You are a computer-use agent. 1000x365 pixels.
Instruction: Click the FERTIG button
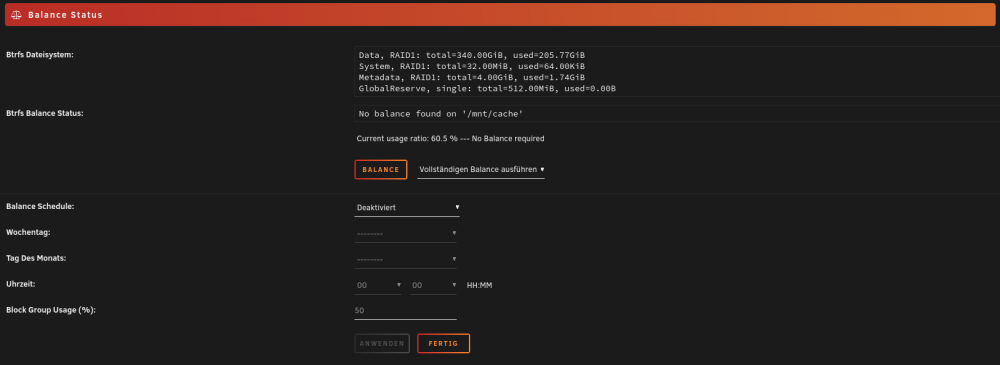pos(443,343)
